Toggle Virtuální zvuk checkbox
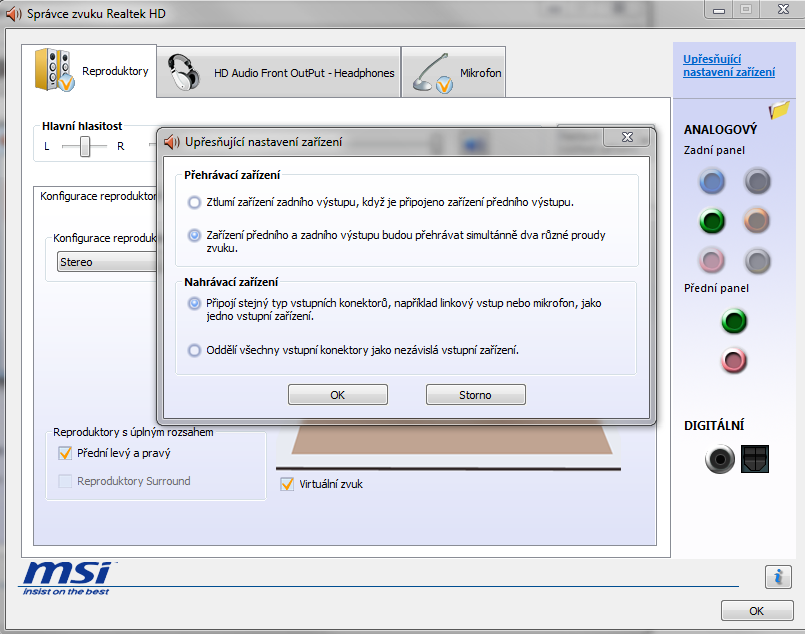The image size is (805, 634). coord(287,484)
